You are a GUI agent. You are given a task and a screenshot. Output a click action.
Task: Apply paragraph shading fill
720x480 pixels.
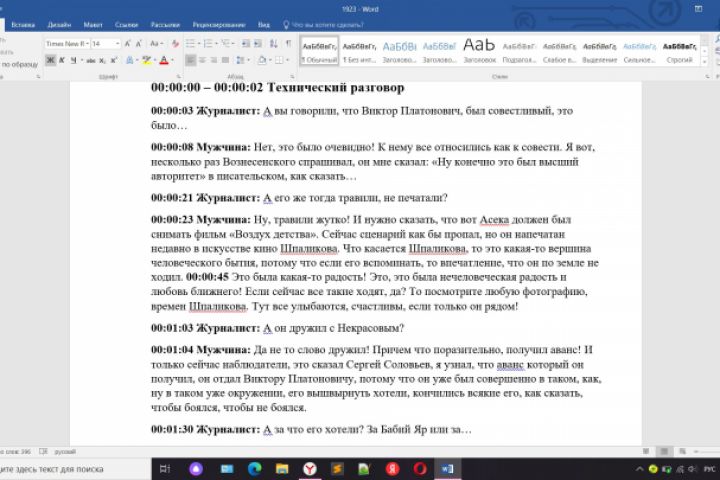pyautogui.click(x=261, y=60)
